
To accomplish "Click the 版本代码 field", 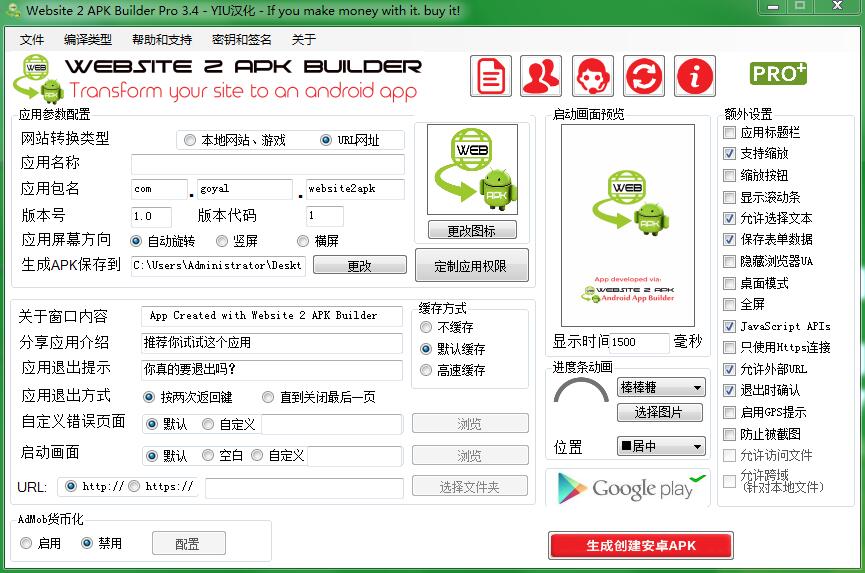I will [x=325, y=216].
